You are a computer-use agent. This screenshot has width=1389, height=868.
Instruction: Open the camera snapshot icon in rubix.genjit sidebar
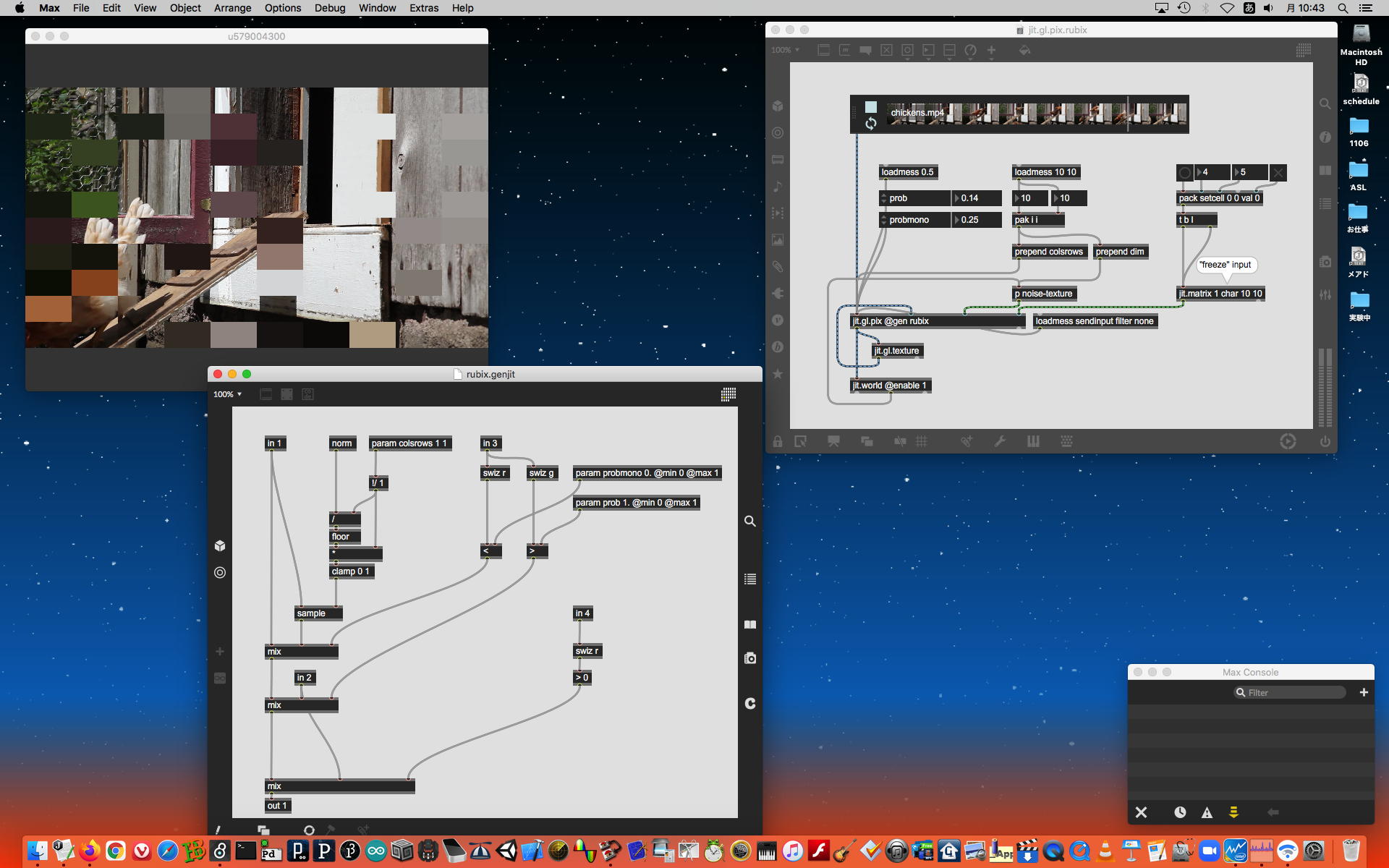tap(750, 658)
